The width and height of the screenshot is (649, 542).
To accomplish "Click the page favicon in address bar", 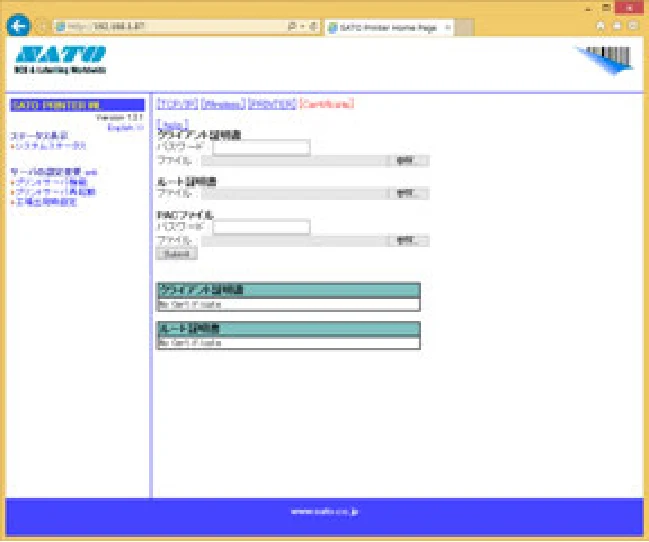I will pyautogui.click(x=60, y=27).
